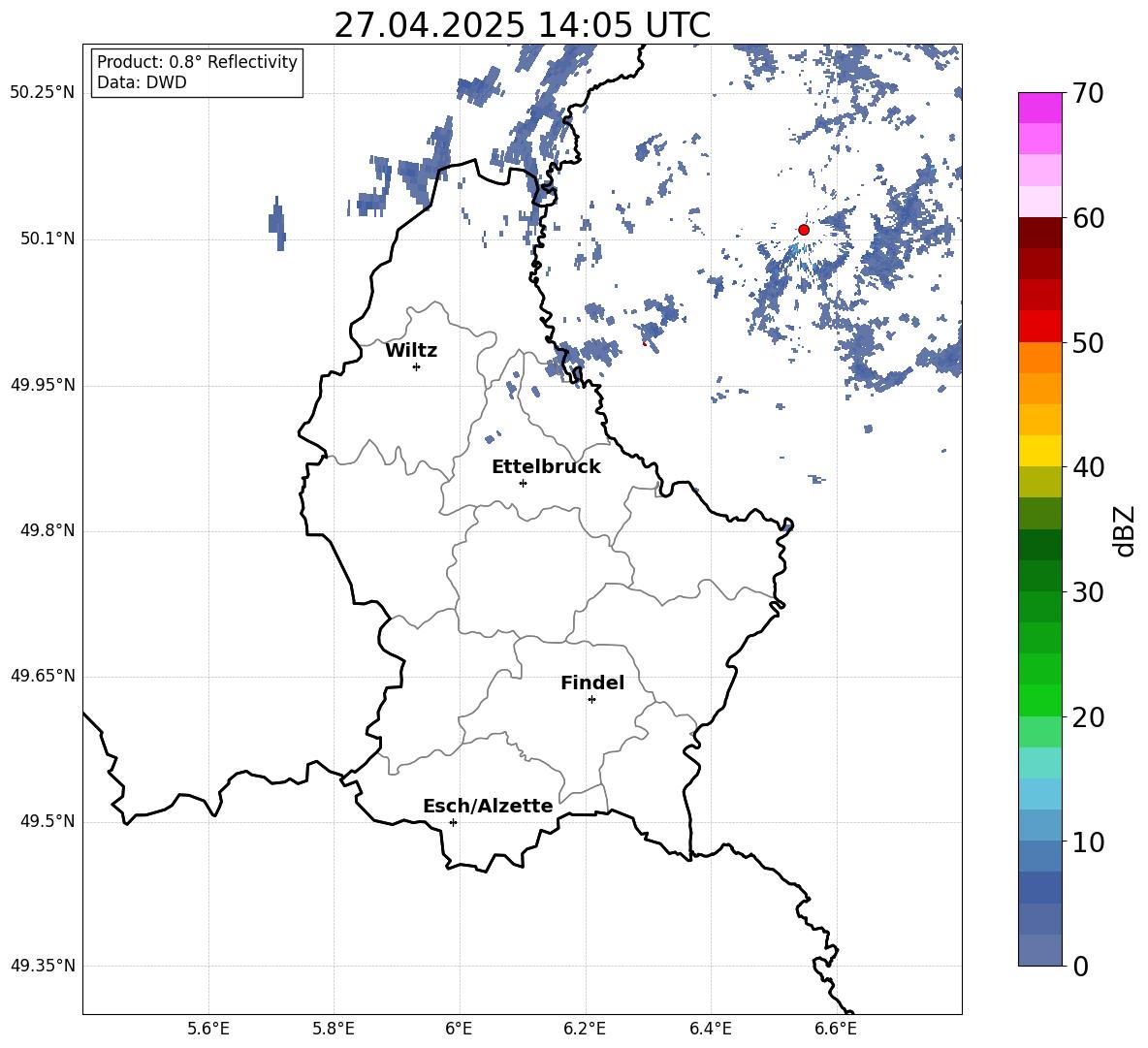Click the 60 tick on colorbar

coord(1088,218)
